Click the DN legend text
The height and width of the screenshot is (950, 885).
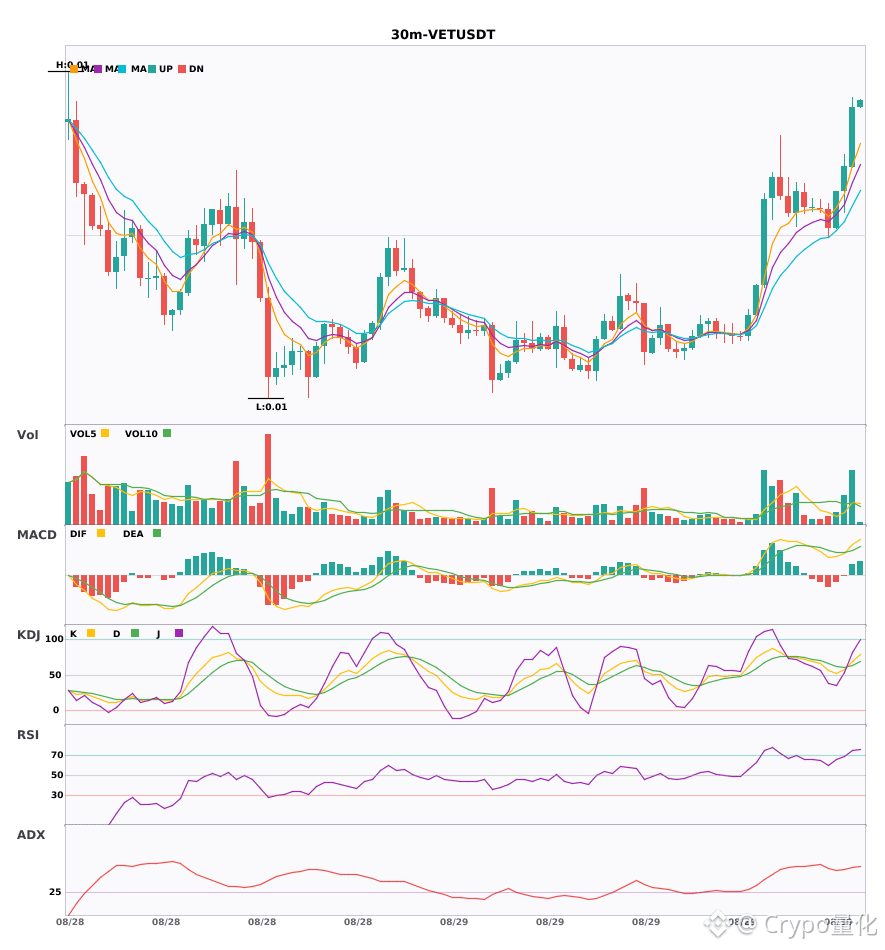[x=196, y=69]
